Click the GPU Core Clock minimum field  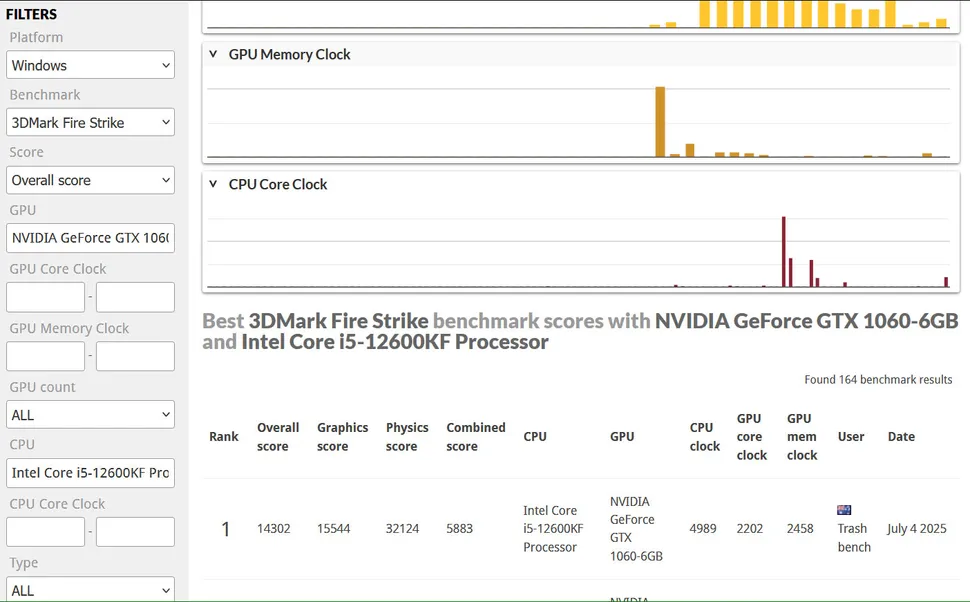tap(46, 297)
